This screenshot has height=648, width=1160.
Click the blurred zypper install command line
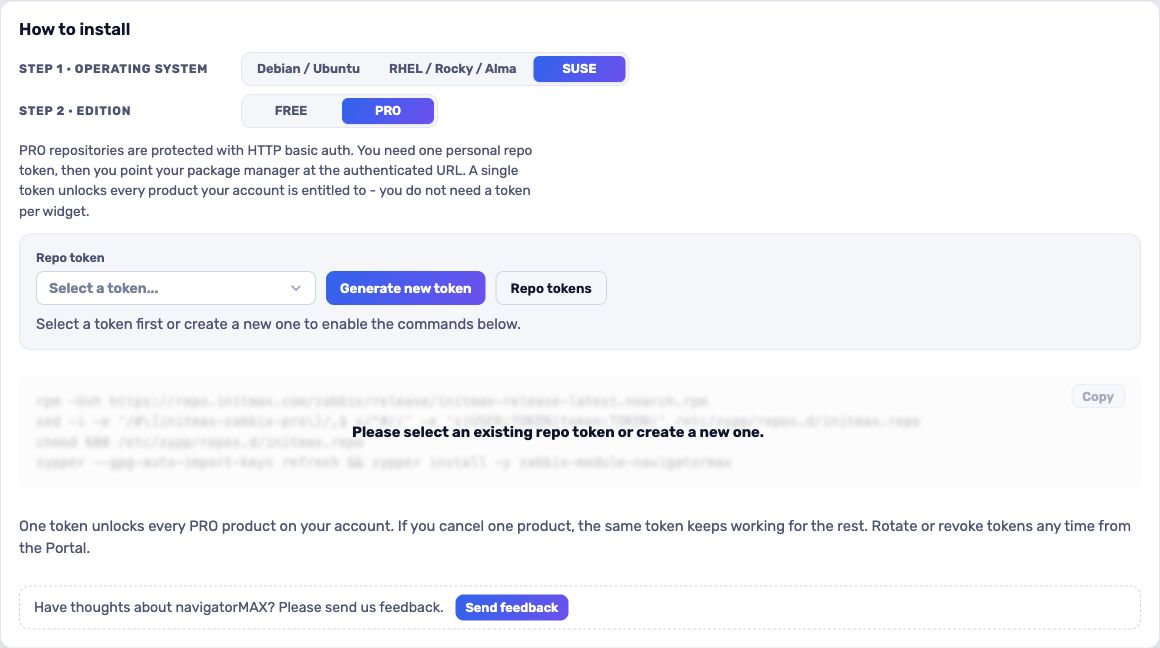[383, 463]
